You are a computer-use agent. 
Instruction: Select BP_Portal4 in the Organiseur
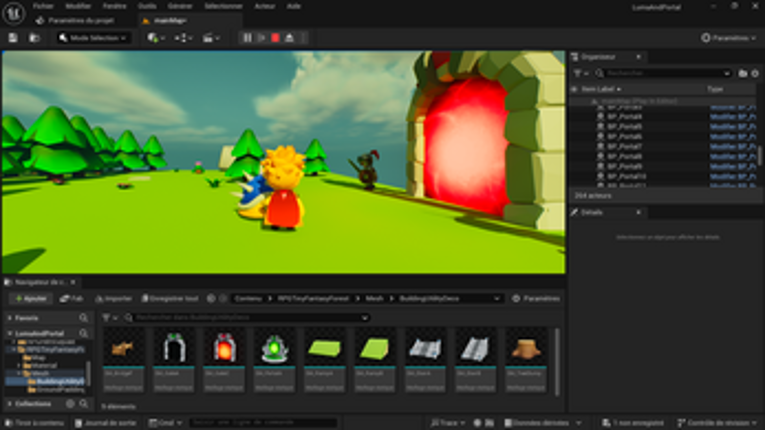pyautogui.click(x=624, y=117)
